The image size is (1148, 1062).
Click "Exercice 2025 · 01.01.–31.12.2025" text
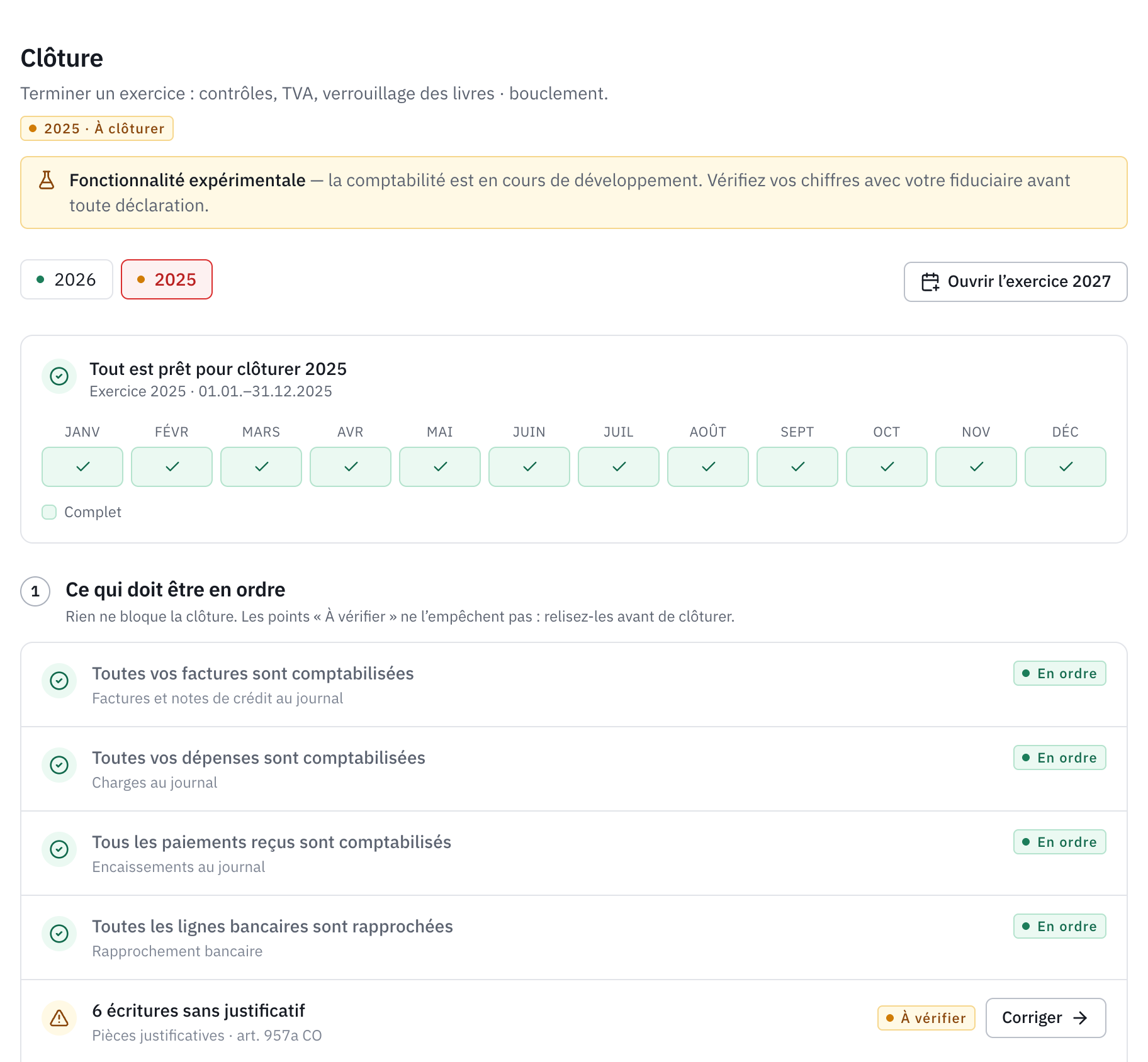click(x=211, y=391)
